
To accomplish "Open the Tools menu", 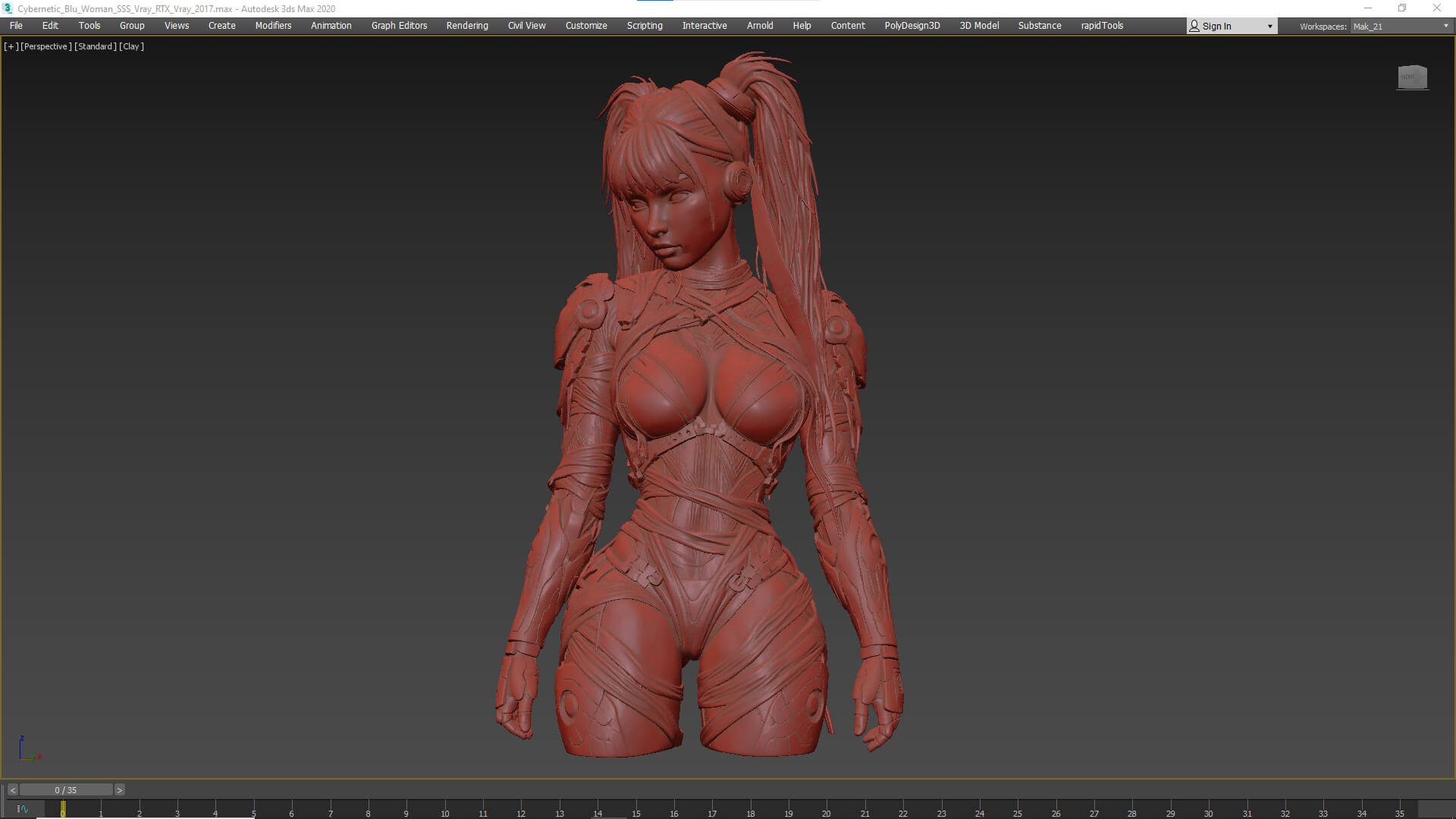I will pyautogui.click(x=89, y=26).
